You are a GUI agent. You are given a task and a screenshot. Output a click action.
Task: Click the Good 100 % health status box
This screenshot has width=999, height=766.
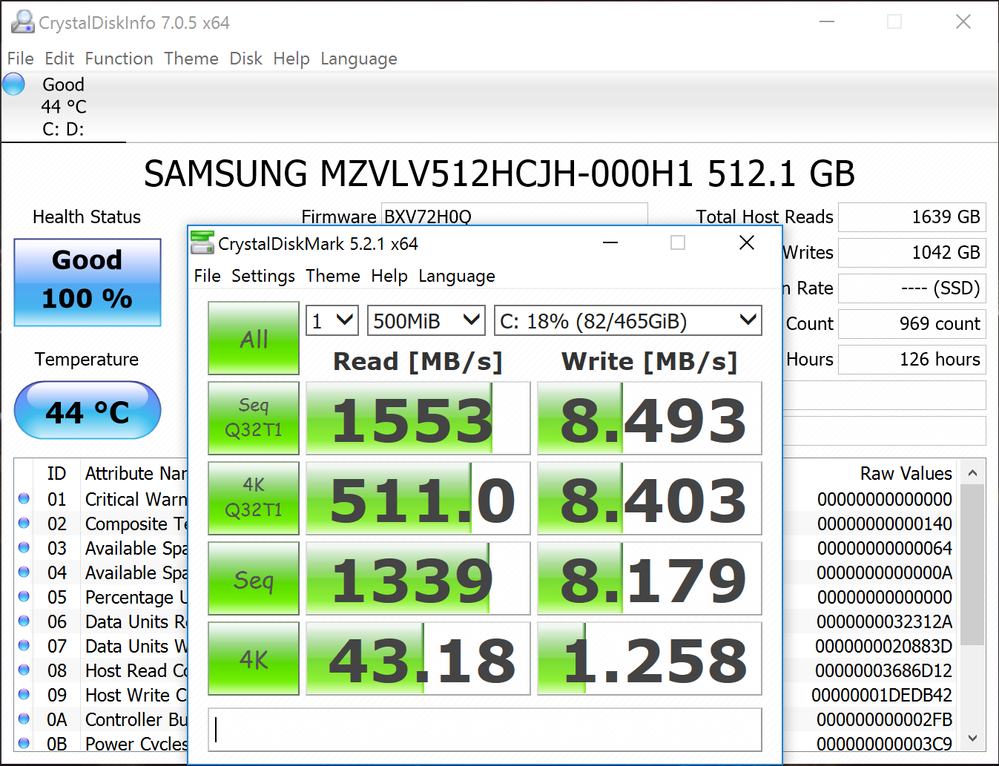tap(87, 281)
